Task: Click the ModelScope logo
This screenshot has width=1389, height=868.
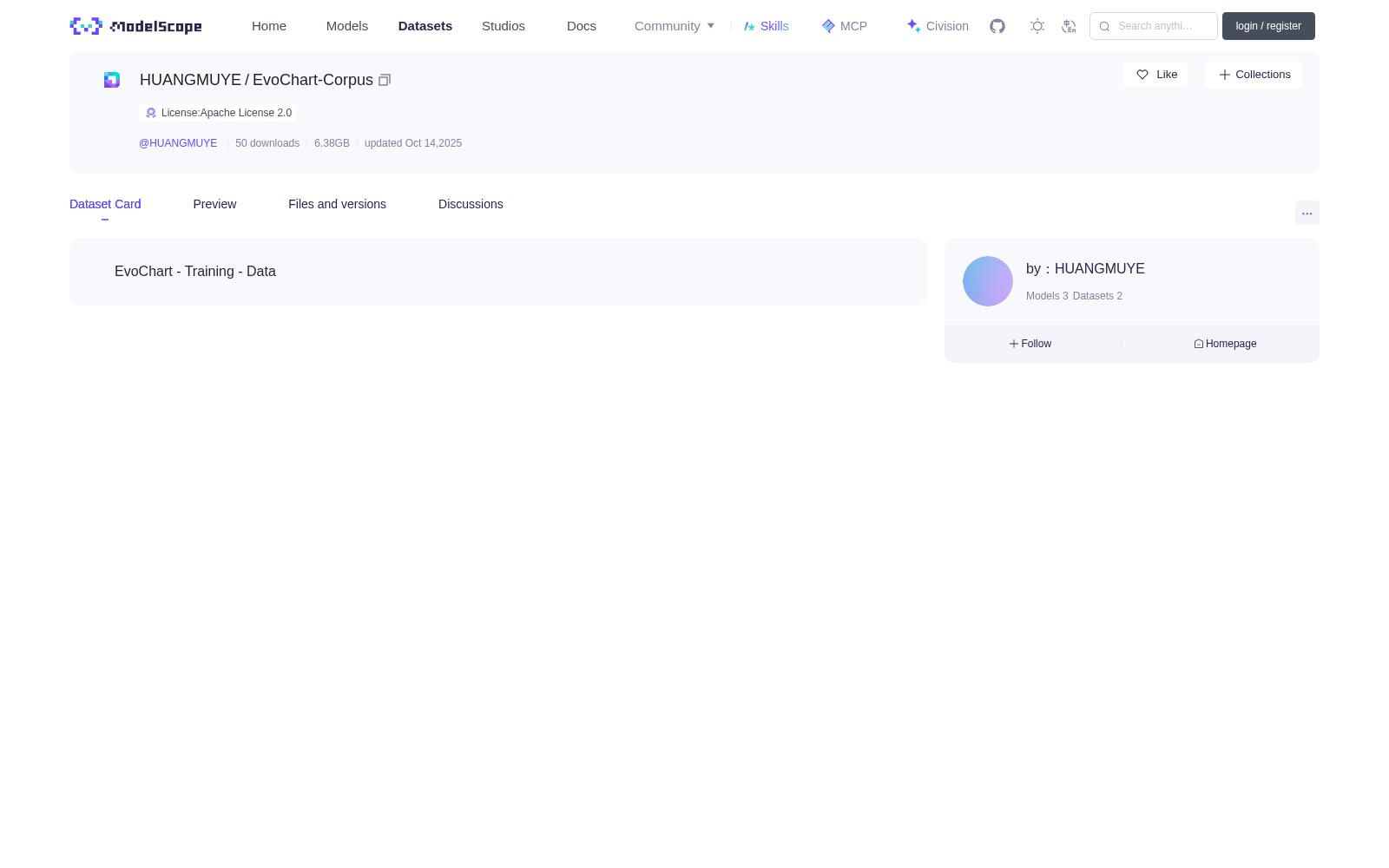Action: 136,26
